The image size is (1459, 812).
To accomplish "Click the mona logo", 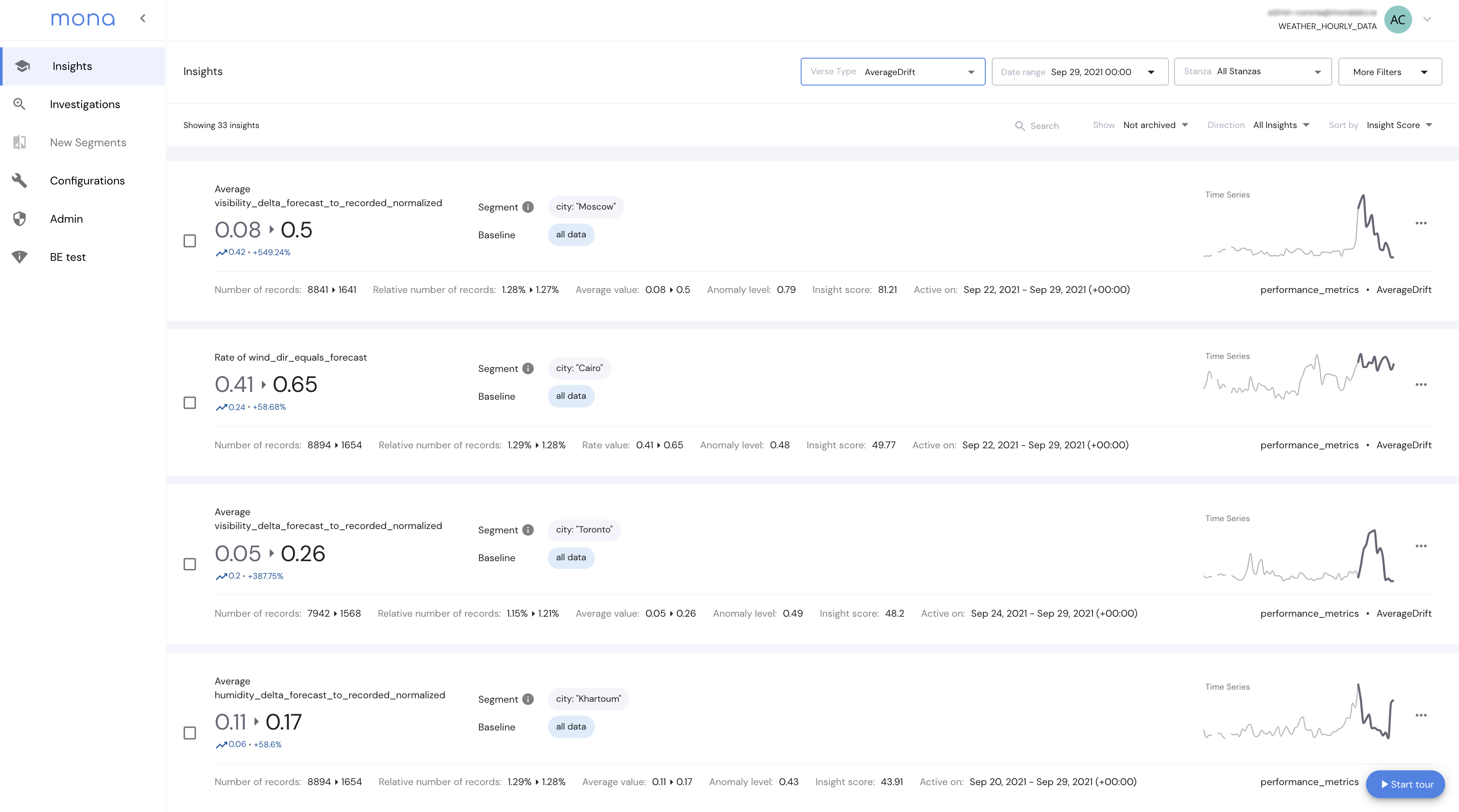I will point(83,19).
